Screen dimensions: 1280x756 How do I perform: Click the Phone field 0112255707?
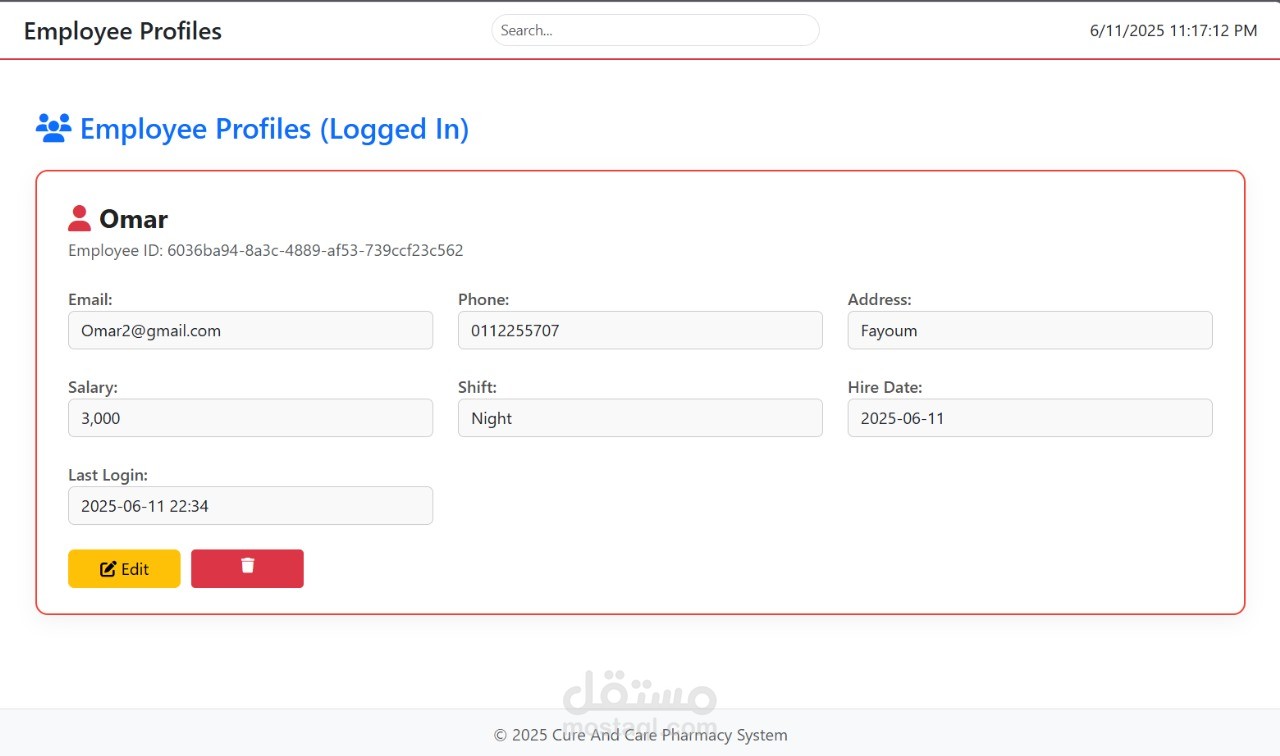[640, 330]
